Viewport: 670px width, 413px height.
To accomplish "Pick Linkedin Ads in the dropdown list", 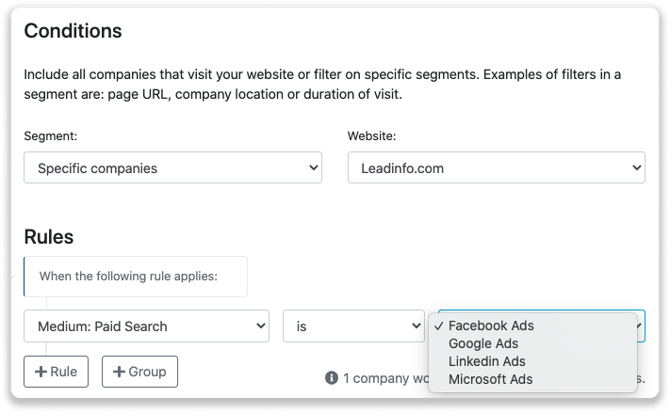I will pyautogui.click(x=486, y=361).
